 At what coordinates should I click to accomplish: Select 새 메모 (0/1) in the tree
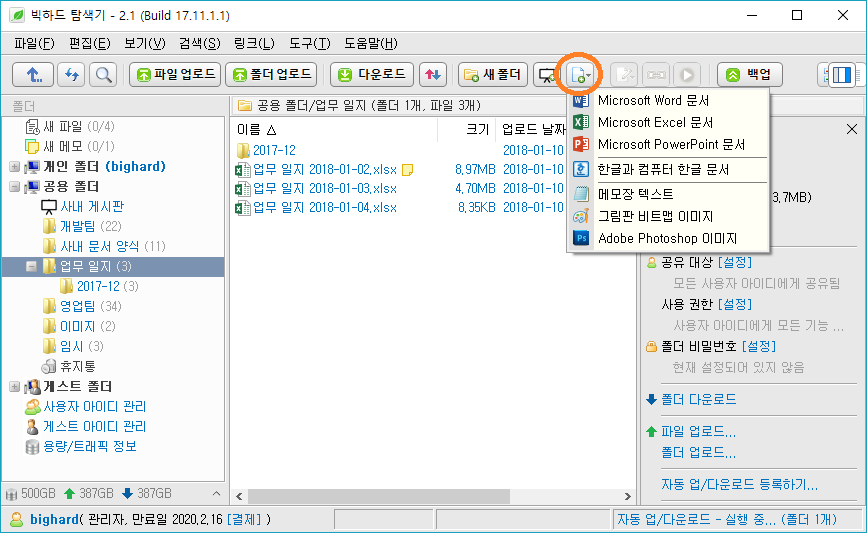[x=70, y=147]
